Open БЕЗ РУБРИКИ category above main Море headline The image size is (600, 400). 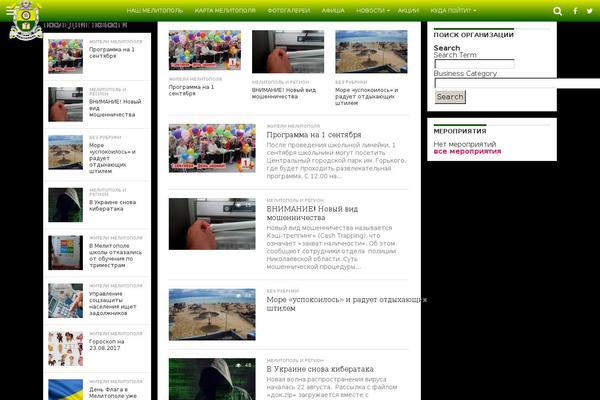click(x=283, y=291)
